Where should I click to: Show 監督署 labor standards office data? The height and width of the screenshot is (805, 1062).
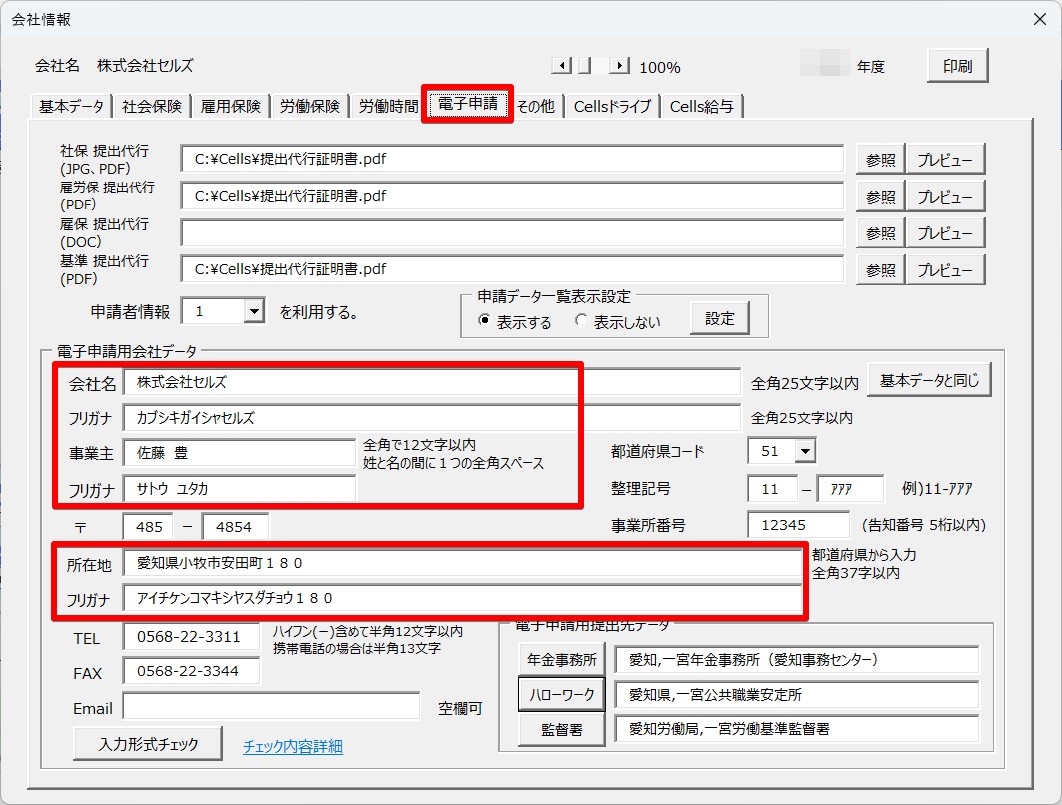click(561, 729)
